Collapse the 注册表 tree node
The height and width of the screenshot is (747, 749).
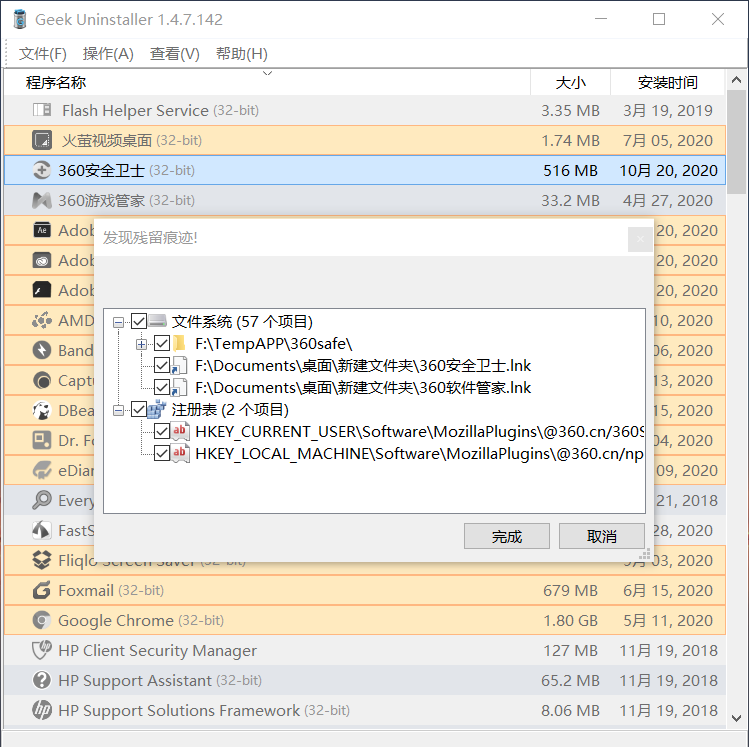point(118,410)
